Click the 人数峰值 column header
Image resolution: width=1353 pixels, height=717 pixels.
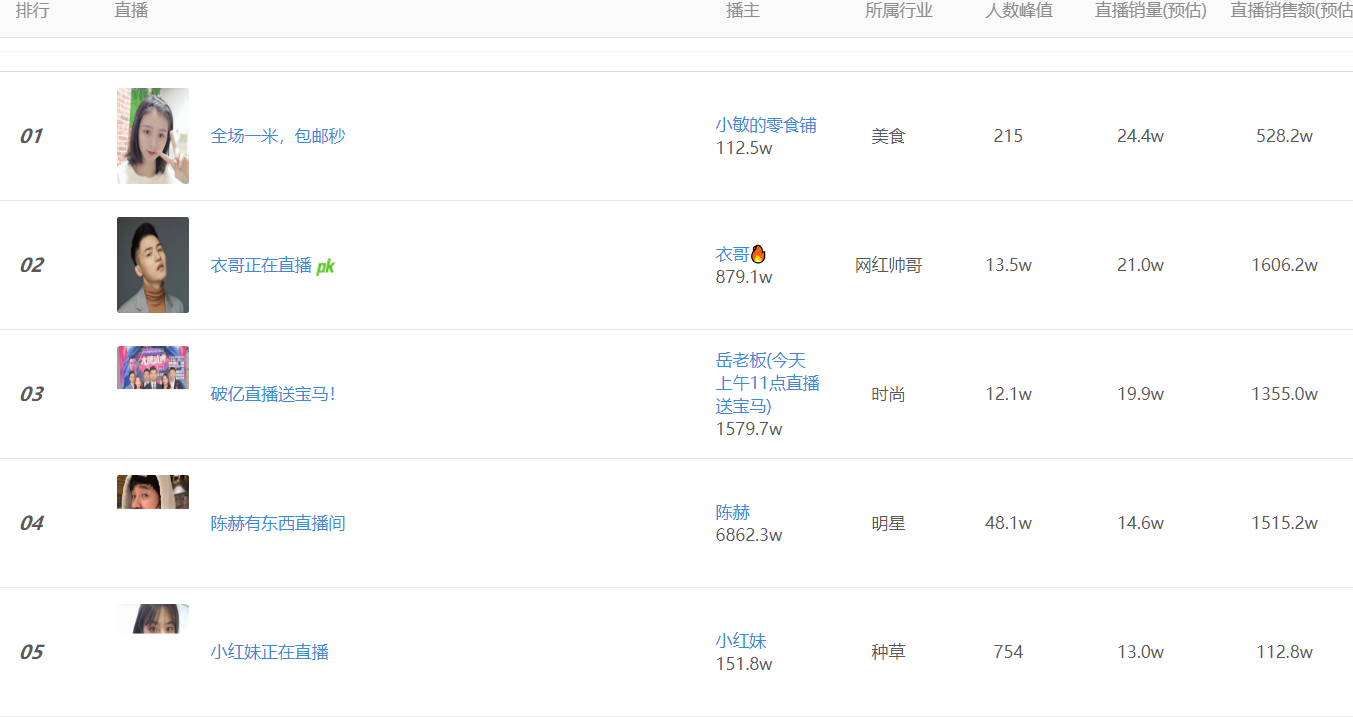tap(1019, 11)
